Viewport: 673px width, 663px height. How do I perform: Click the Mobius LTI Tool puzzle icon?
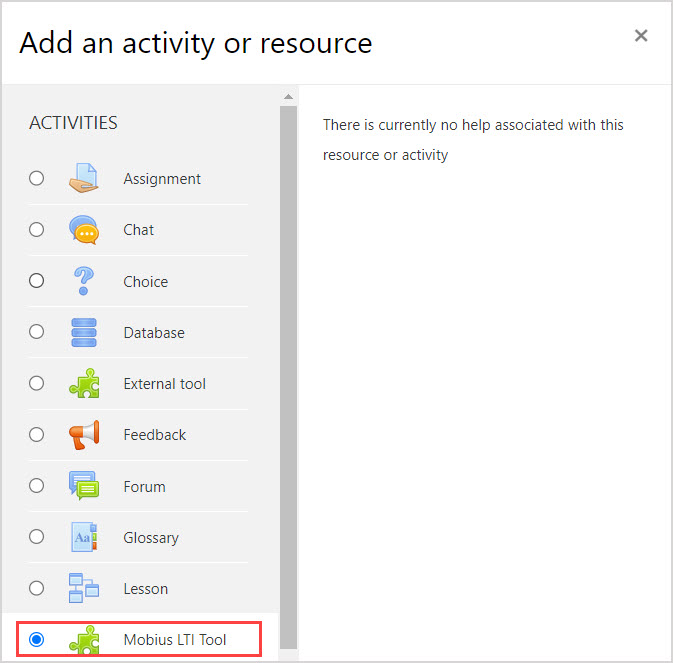(x=84, y=639)
